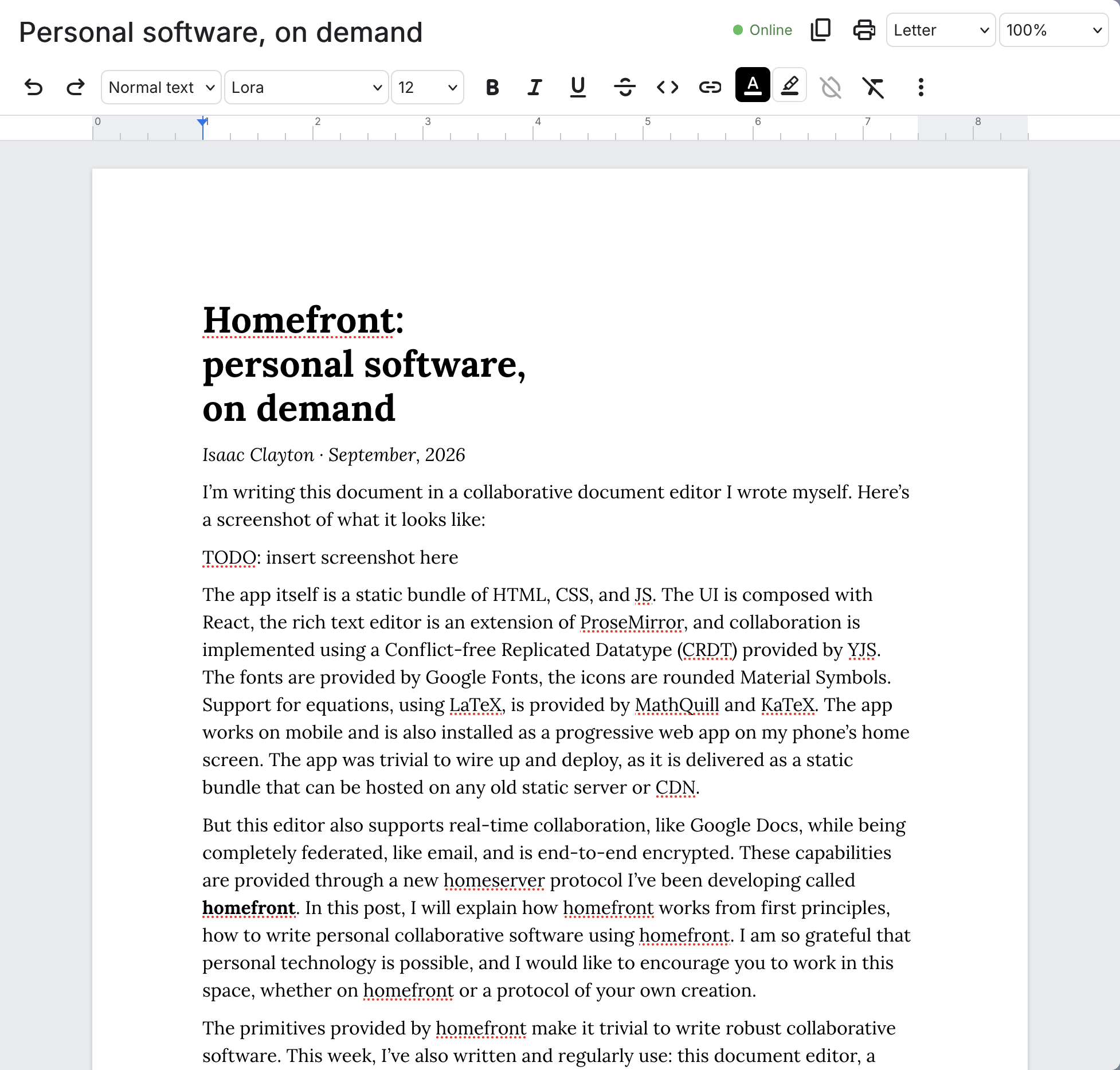1120x1070 pixels.
Task: Click the blue indent marker on the ruler
Action: pyautogui.click(x=202, y=122)
